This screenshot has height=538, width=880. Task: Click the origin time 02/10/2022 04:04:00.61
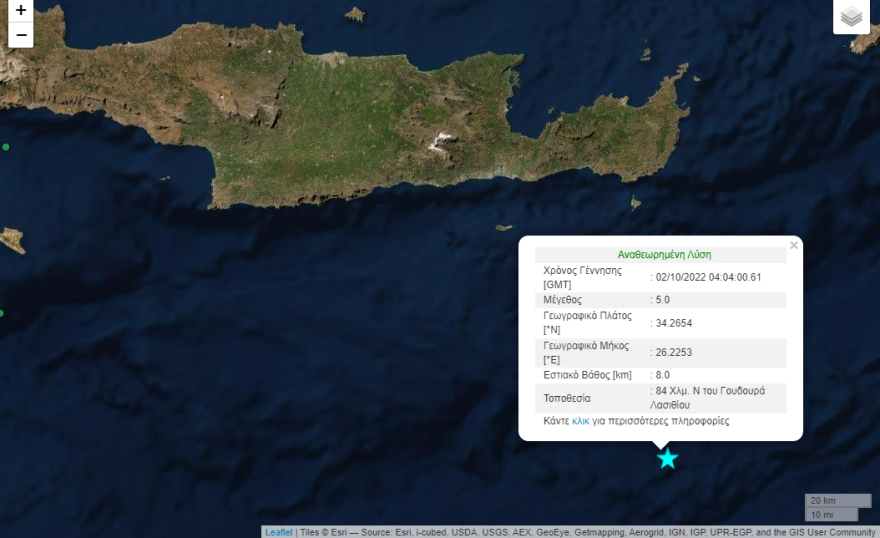click(708, 277)
